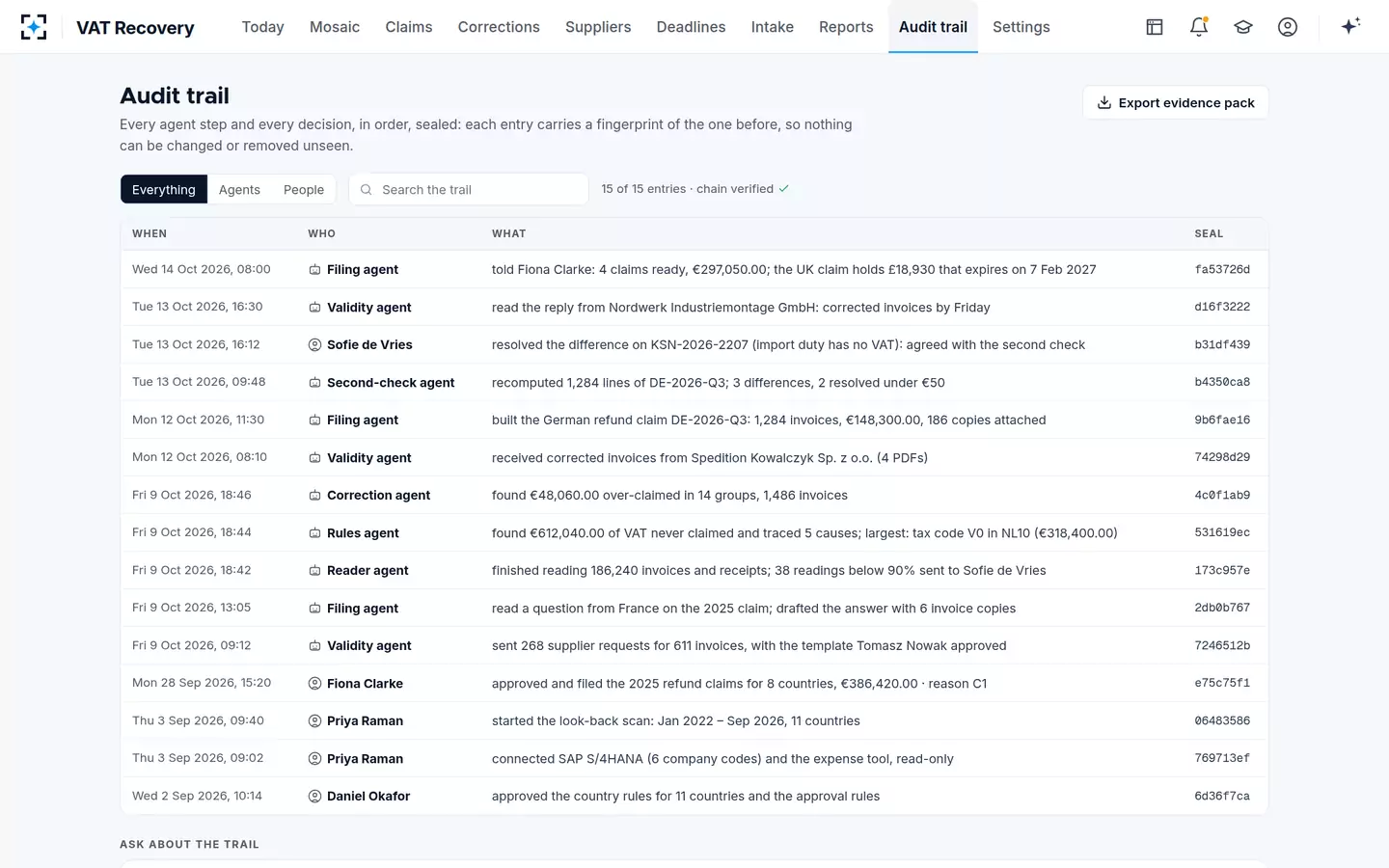The width and height of the screenshot is (1389, 868).
Task: Click the agent icon beside Rules agent
Action: (x=314, y=533)
